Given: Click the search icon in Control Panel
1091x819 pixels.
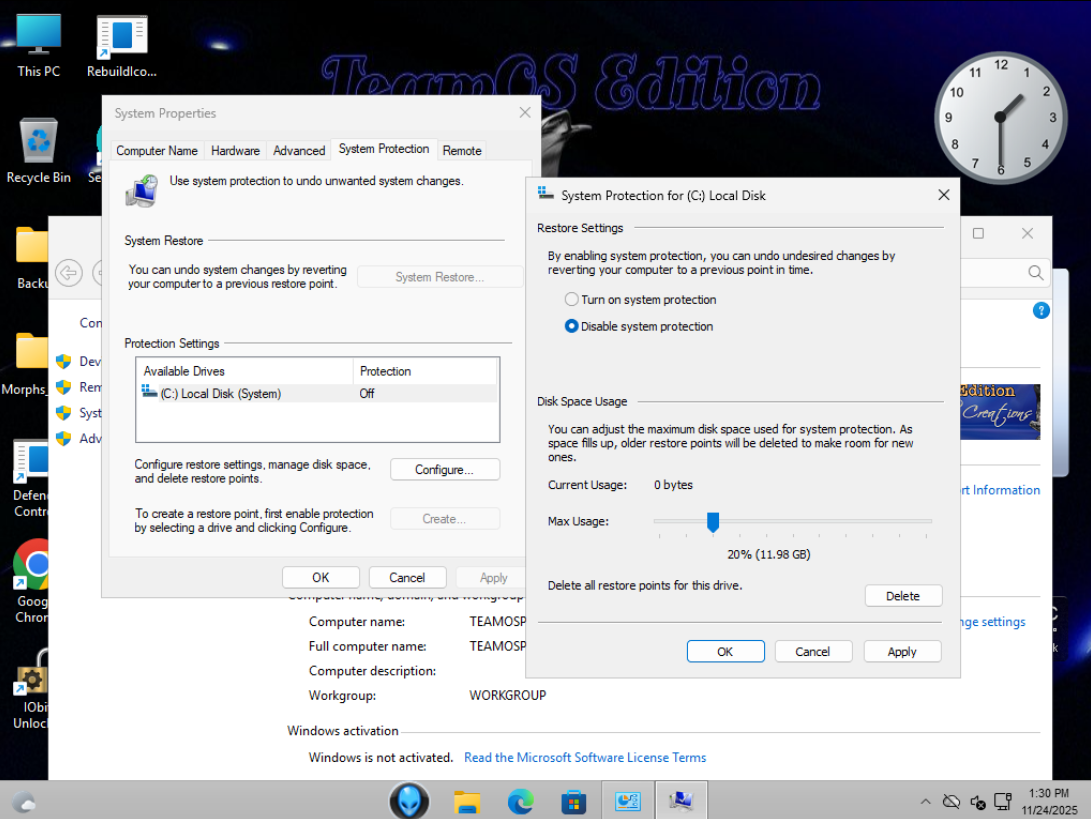Looking at the screenshot, I should tap(1035, 273).
